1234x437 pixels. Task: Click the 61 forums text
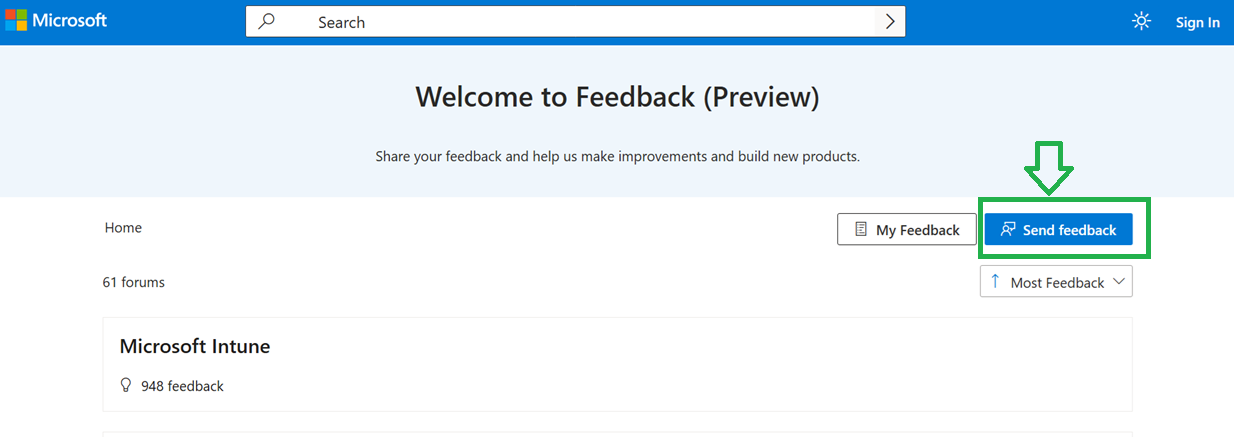click(134, 282)
